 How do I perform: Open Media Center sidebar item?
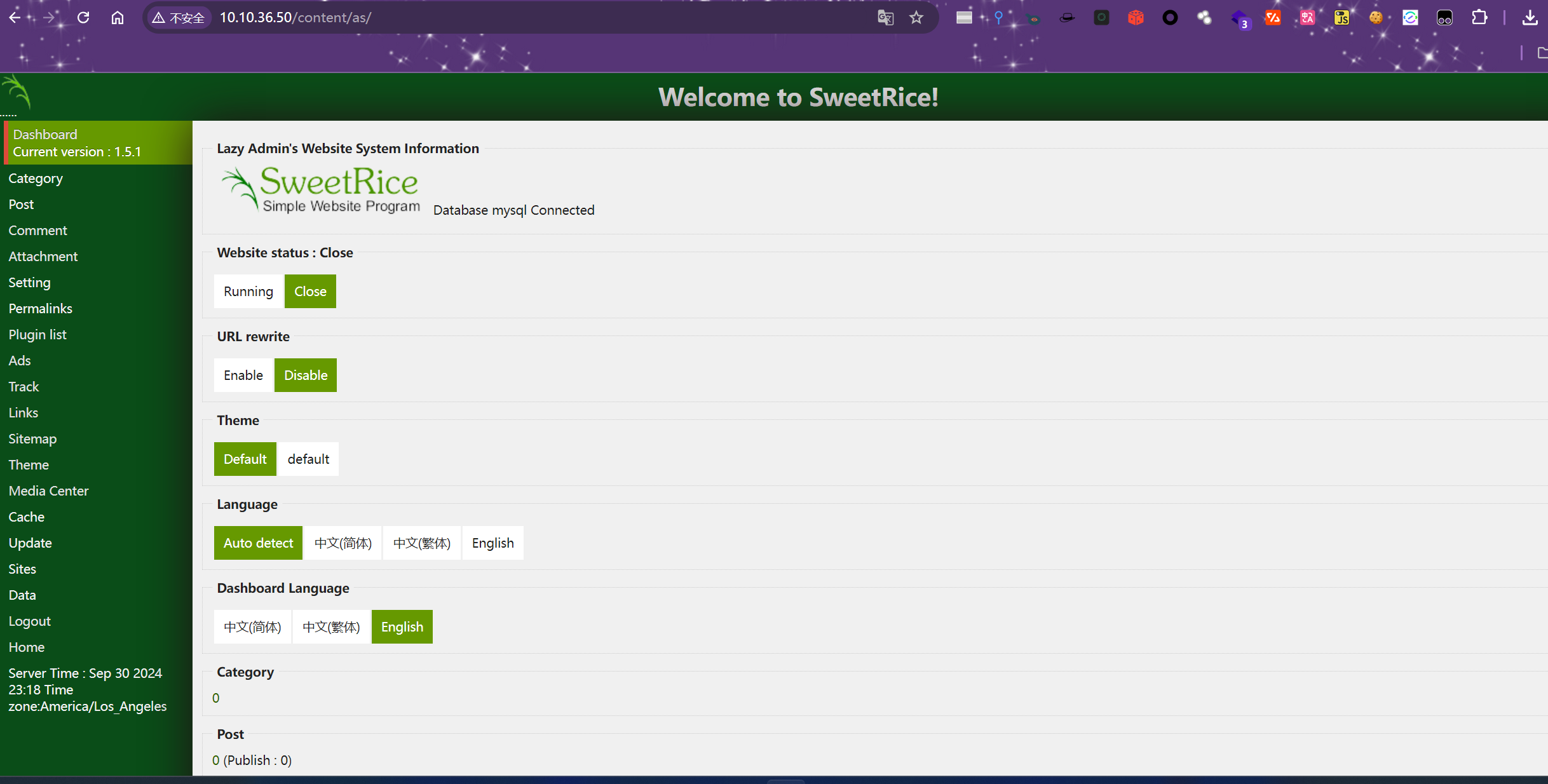48,491
